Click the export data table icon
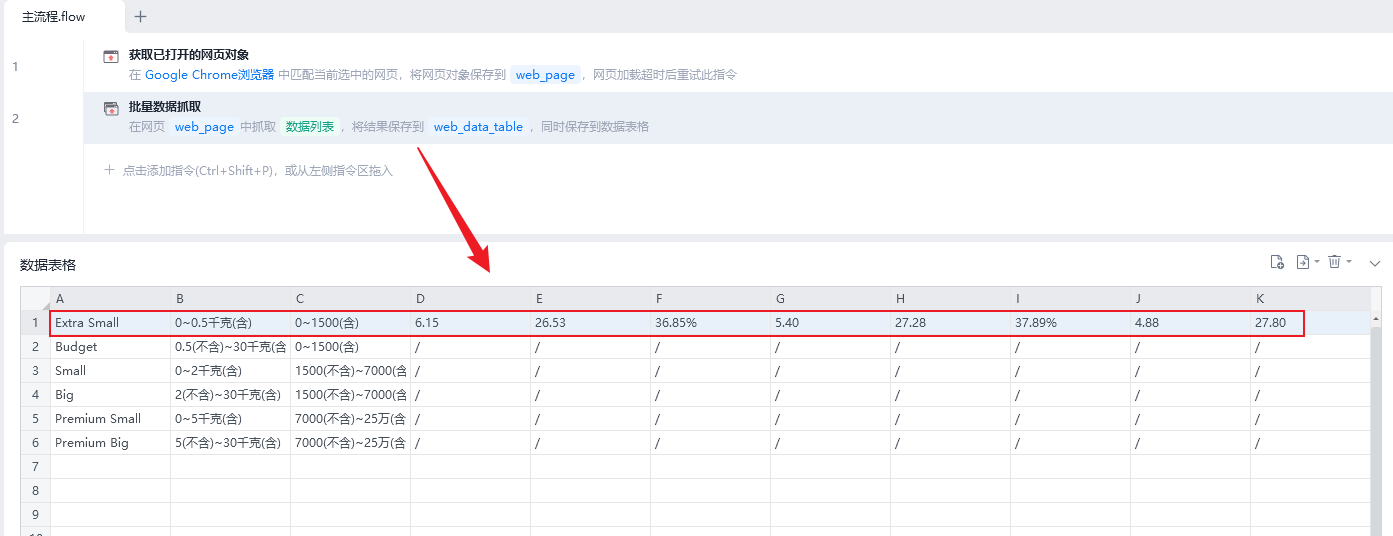 coord(1303,262)
